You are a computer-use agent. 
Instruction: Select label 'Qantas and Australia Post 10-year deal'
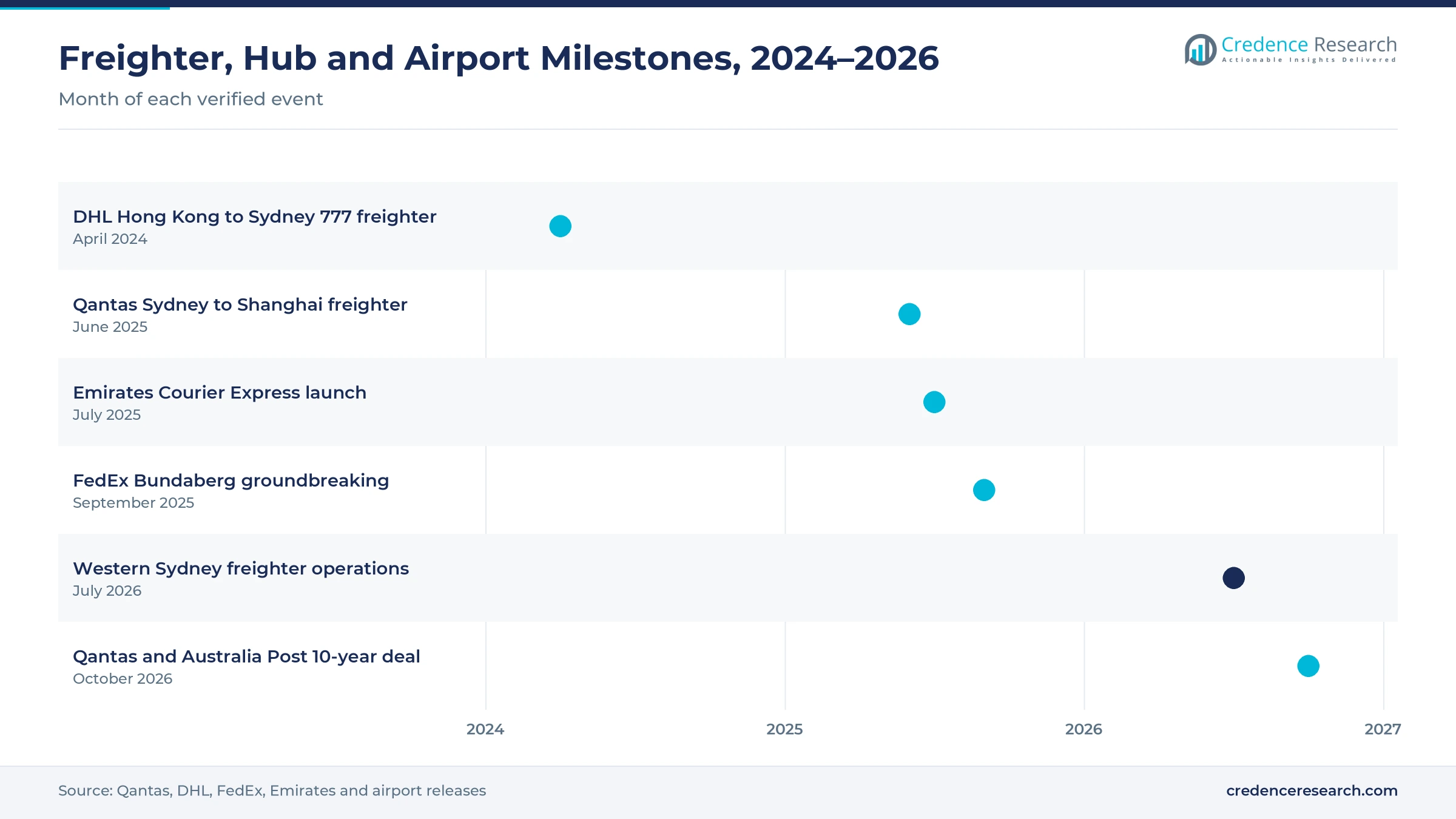coord(246,656)
